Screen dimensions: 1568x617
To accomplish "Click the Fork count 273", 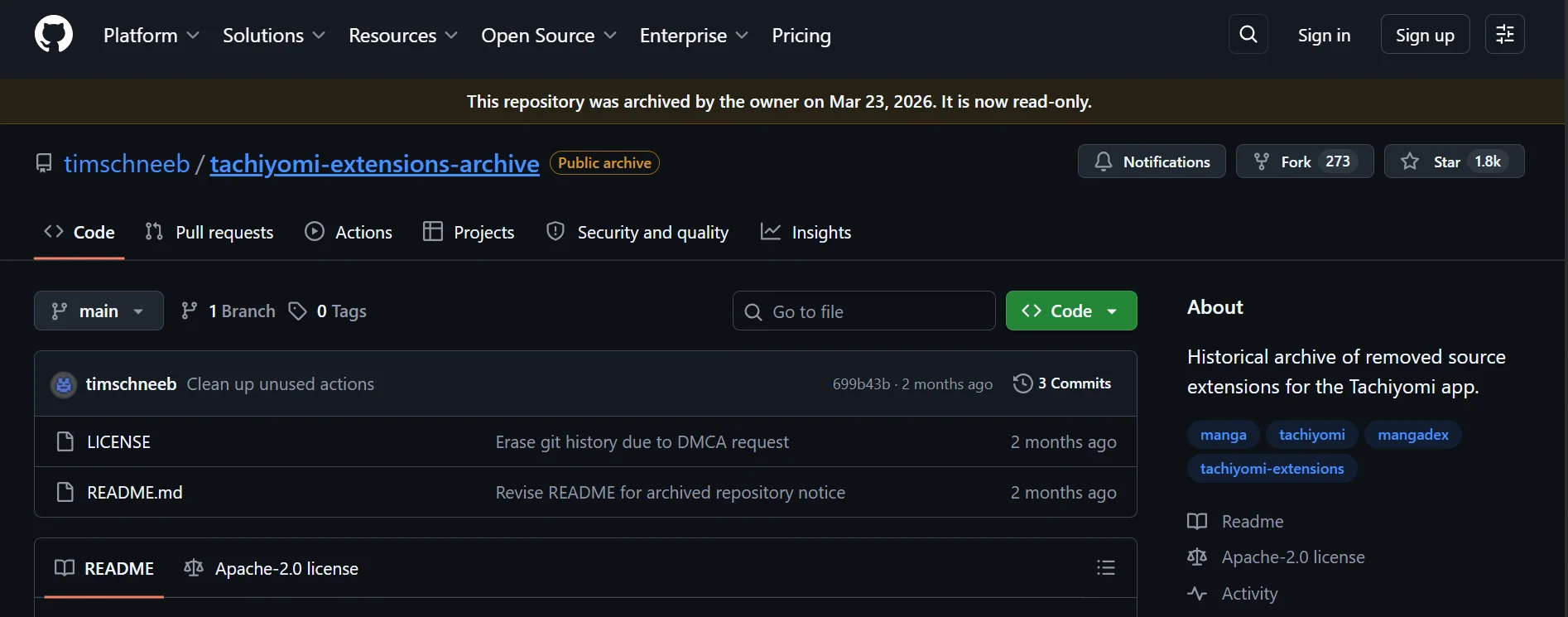I will click(1338, 161).
